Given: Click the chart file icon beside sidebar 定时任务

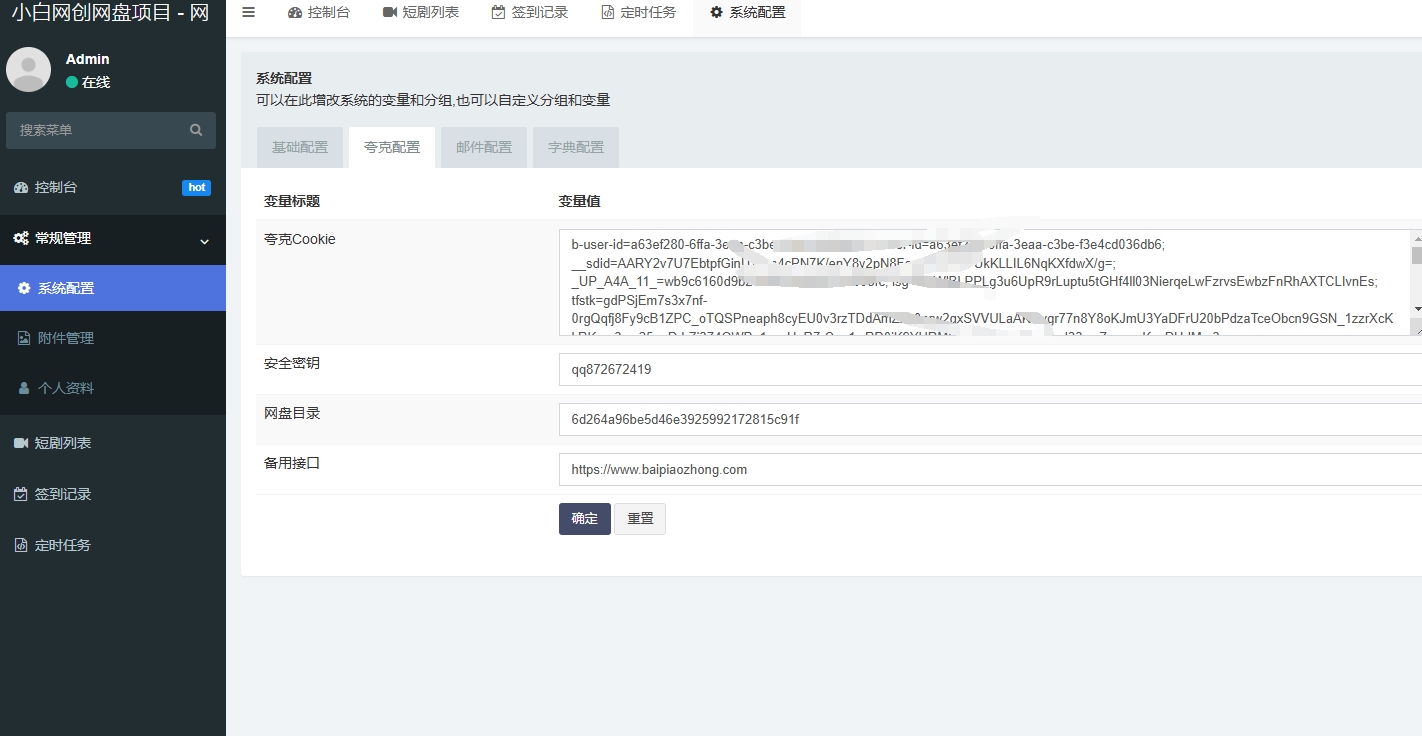Looking at the screenshot, I should (x=20, y=545).
